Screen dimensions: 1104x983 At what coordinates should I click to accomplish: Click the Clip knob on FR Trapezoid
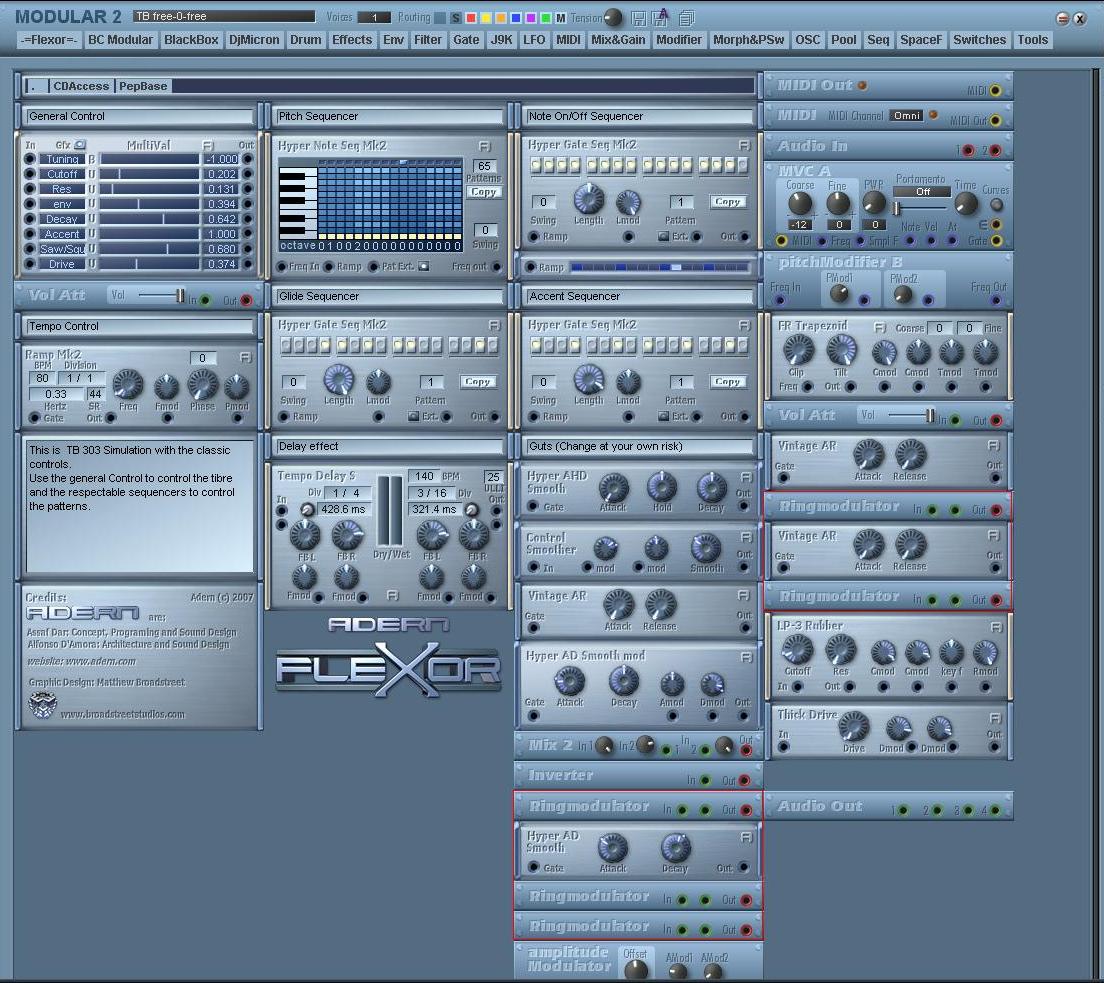[x=797, y=350]
